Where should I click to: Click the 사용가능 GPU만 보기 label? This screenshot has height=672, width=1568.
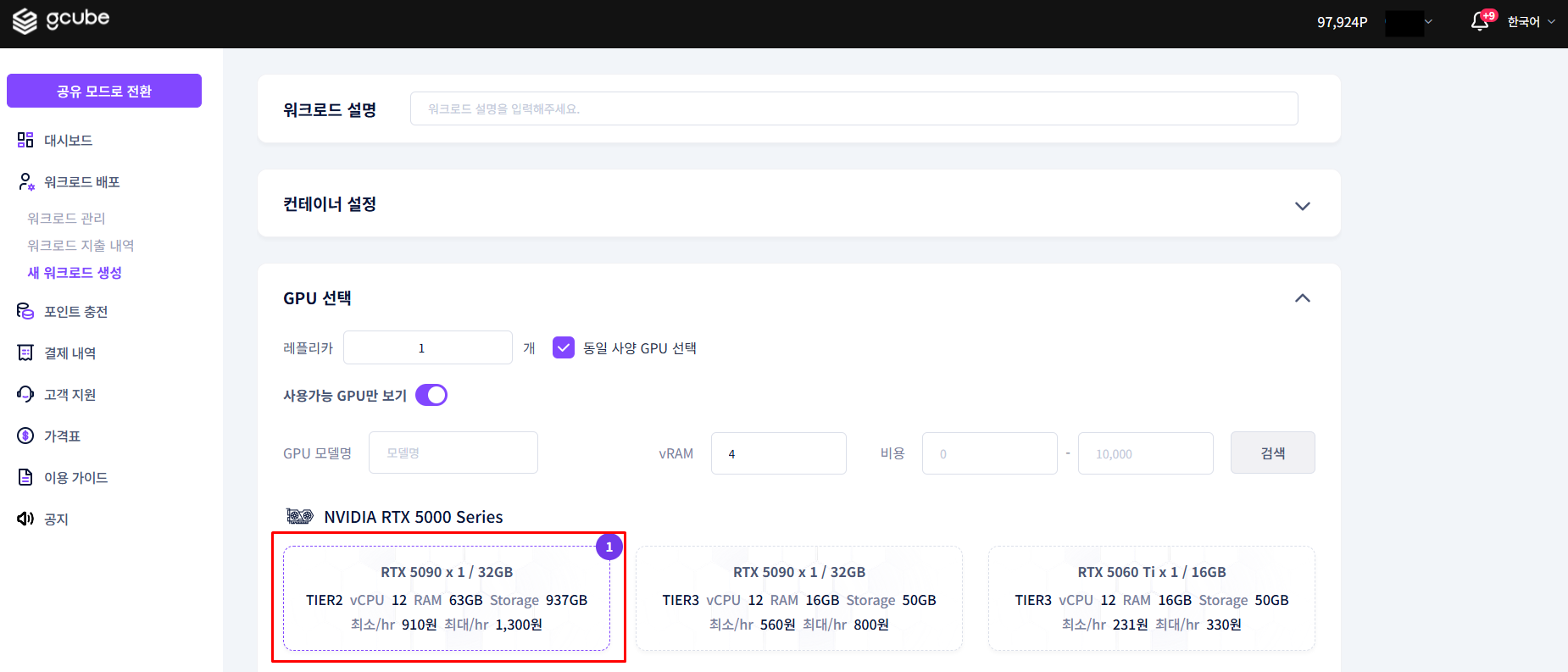pos(345,396)
